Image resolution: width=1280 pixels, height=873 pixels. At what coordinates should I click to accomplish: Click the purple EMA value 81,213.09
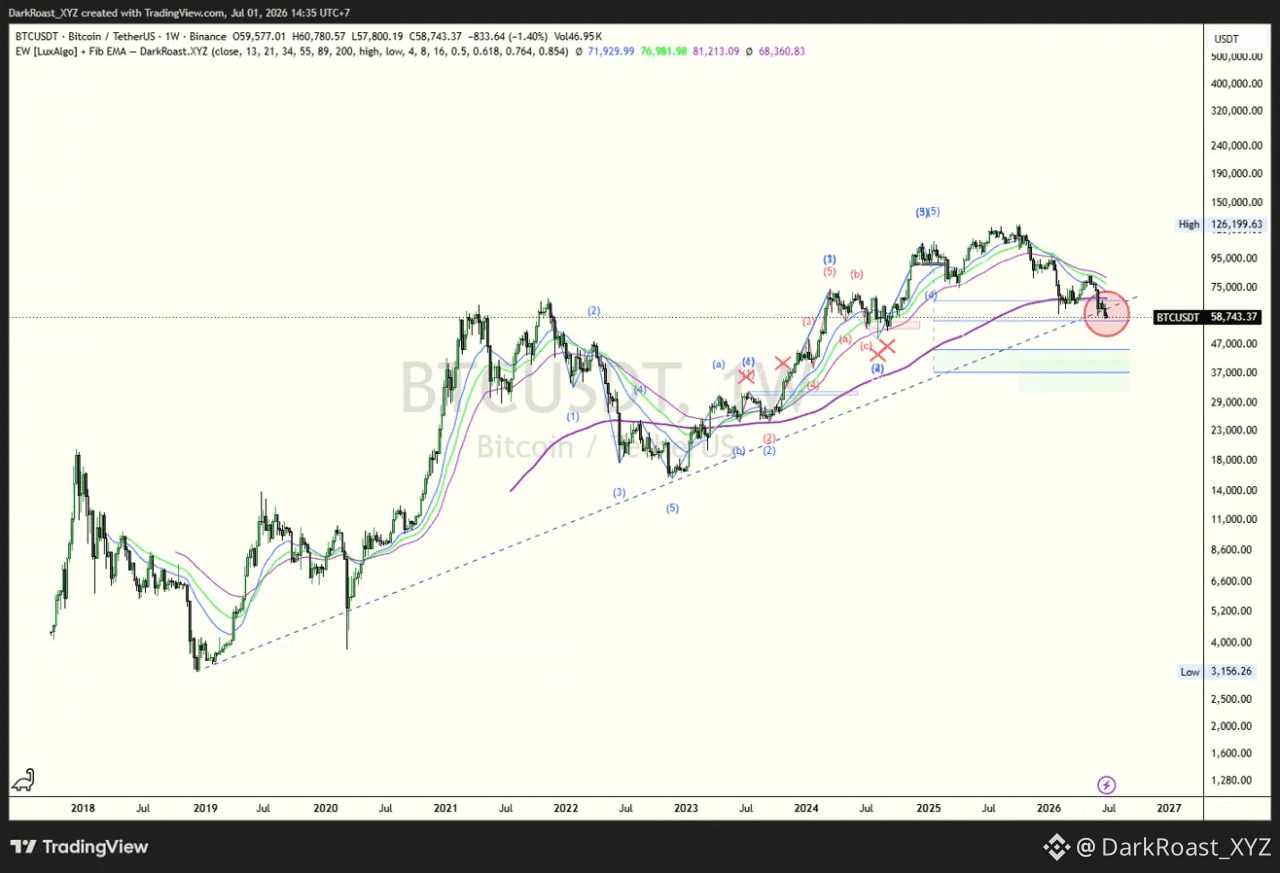pos(718,50)
